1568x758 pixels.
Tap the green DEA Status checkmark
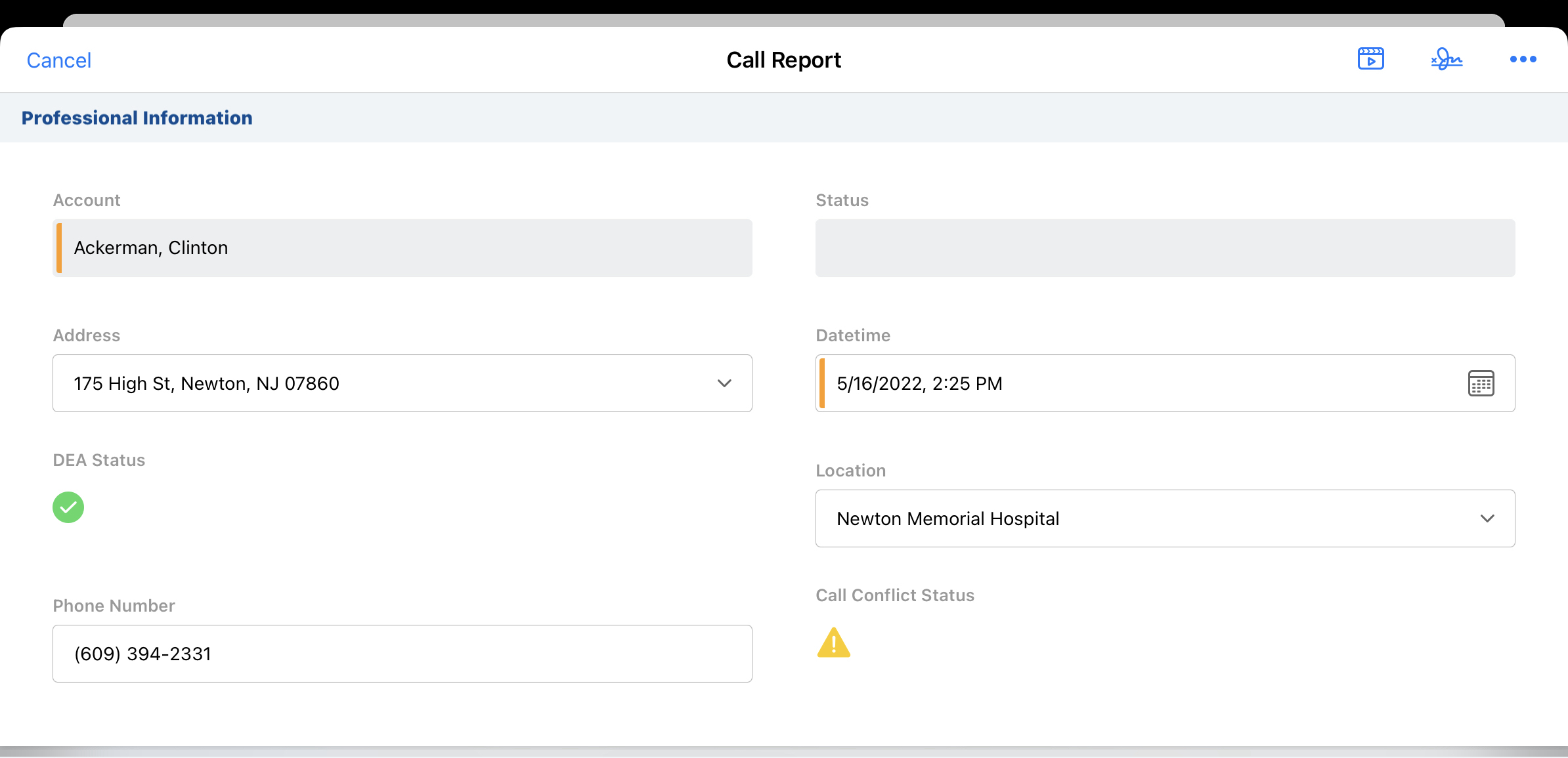coord(68,507)
